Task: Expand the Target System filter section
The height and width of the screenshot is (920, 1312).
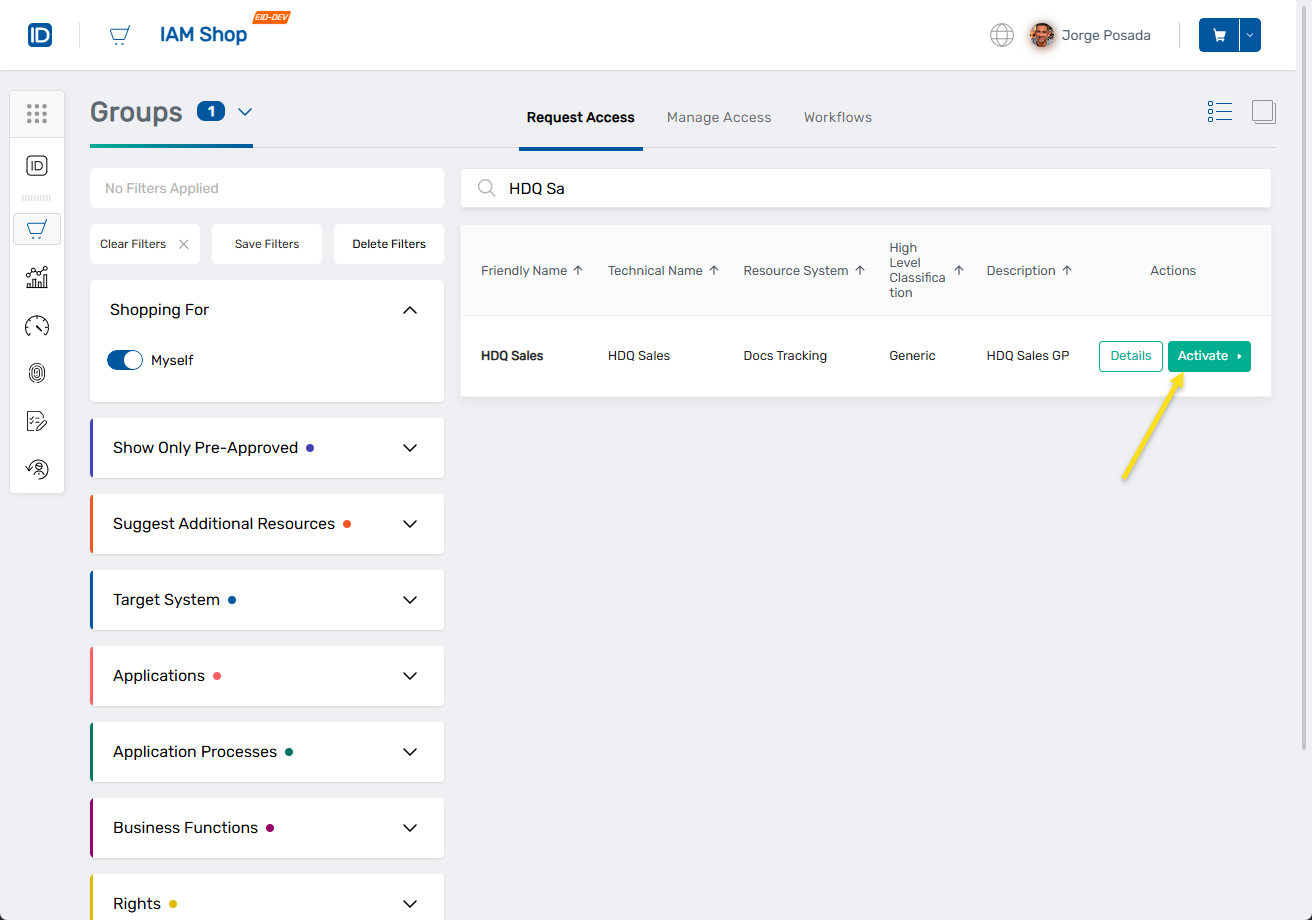Action: tap(409, 599)
